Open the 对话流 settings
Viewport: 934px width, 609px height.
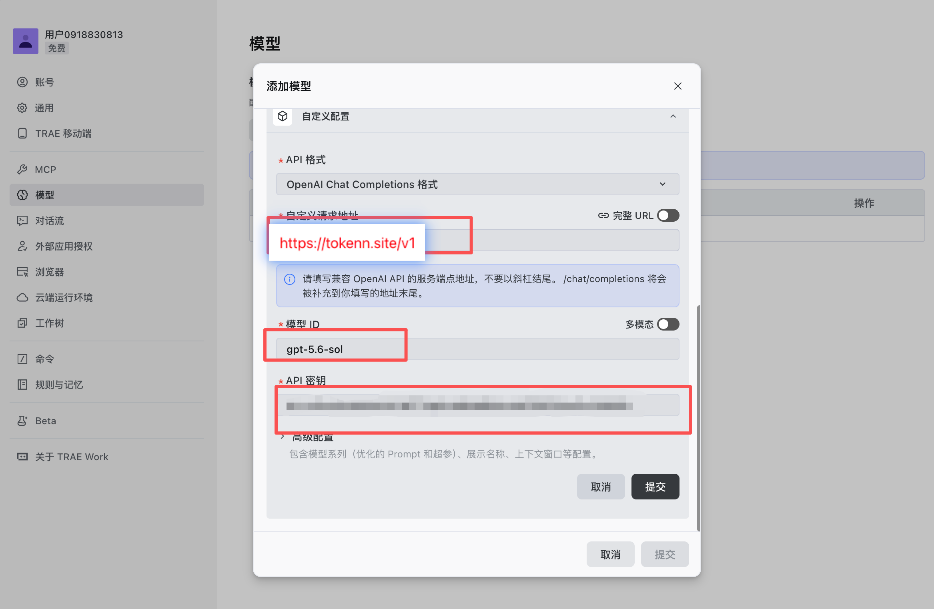click(x=107, y=220)
